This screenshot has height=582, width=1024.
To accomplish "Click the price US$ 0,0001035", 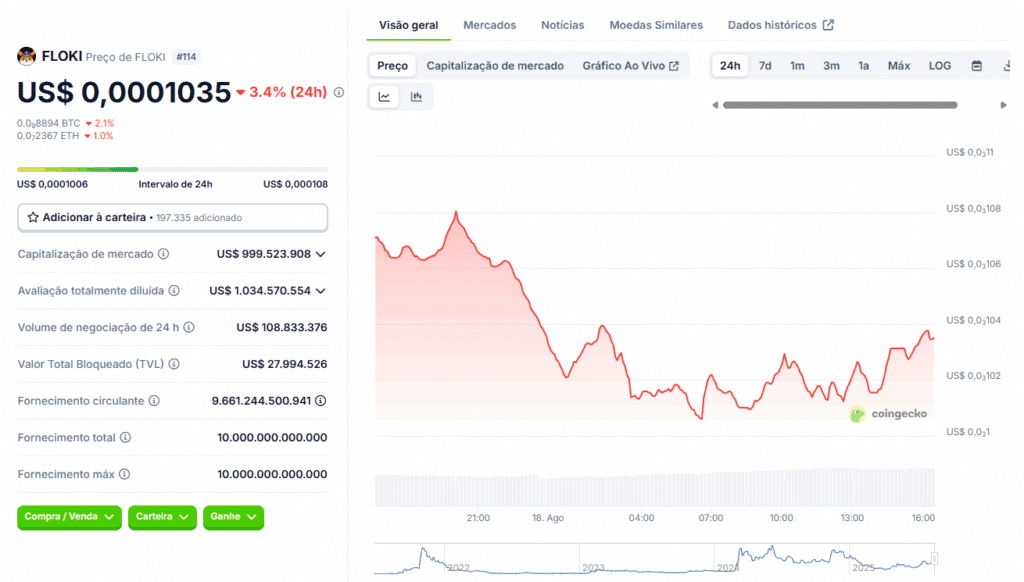I will coord(124,92).
